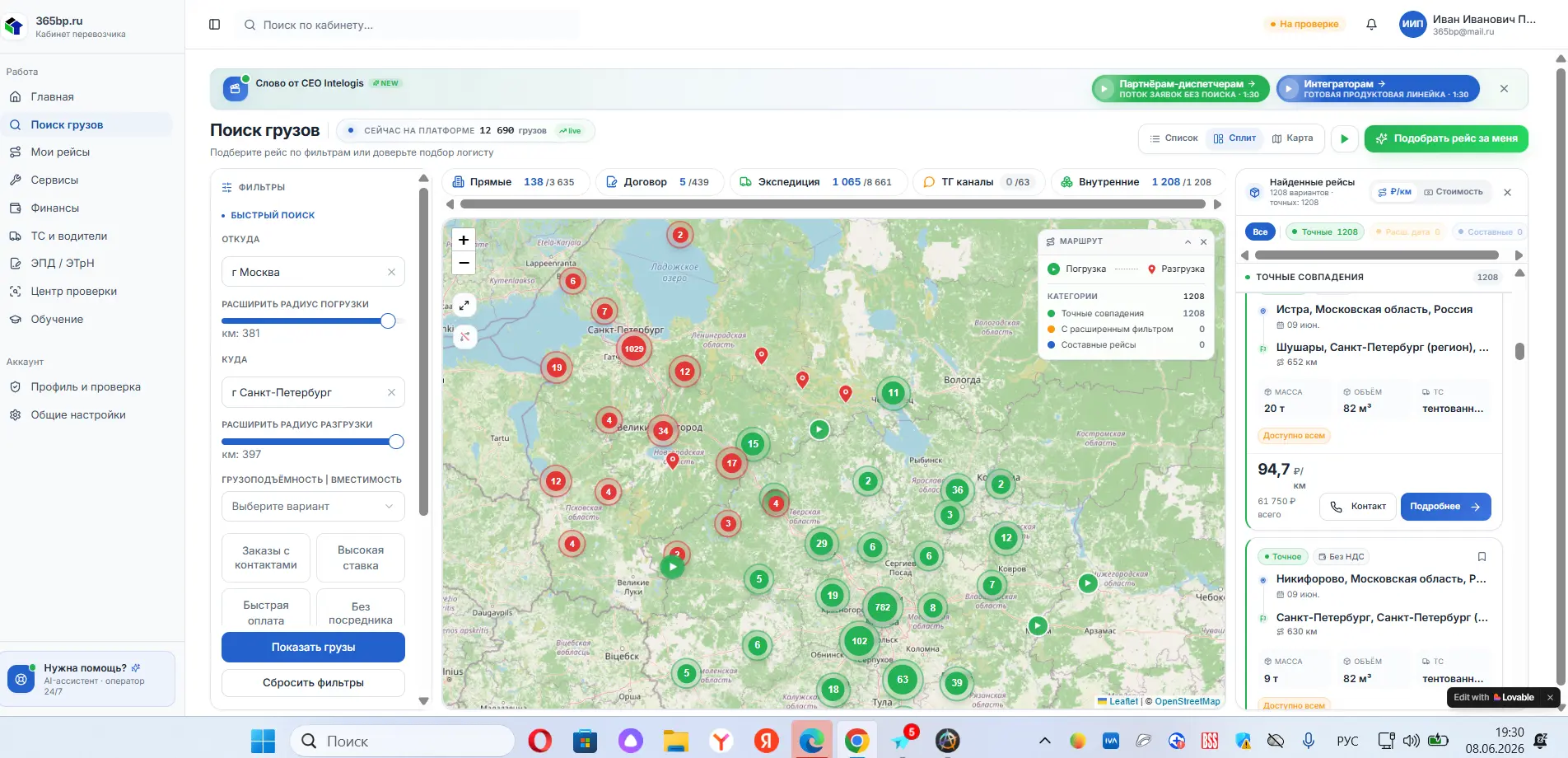Image resolution: width=1568 pixels, height=758 pixels.
Task: Open Microsoft Edge from taskbar
Action: click(x=811, y=741)
